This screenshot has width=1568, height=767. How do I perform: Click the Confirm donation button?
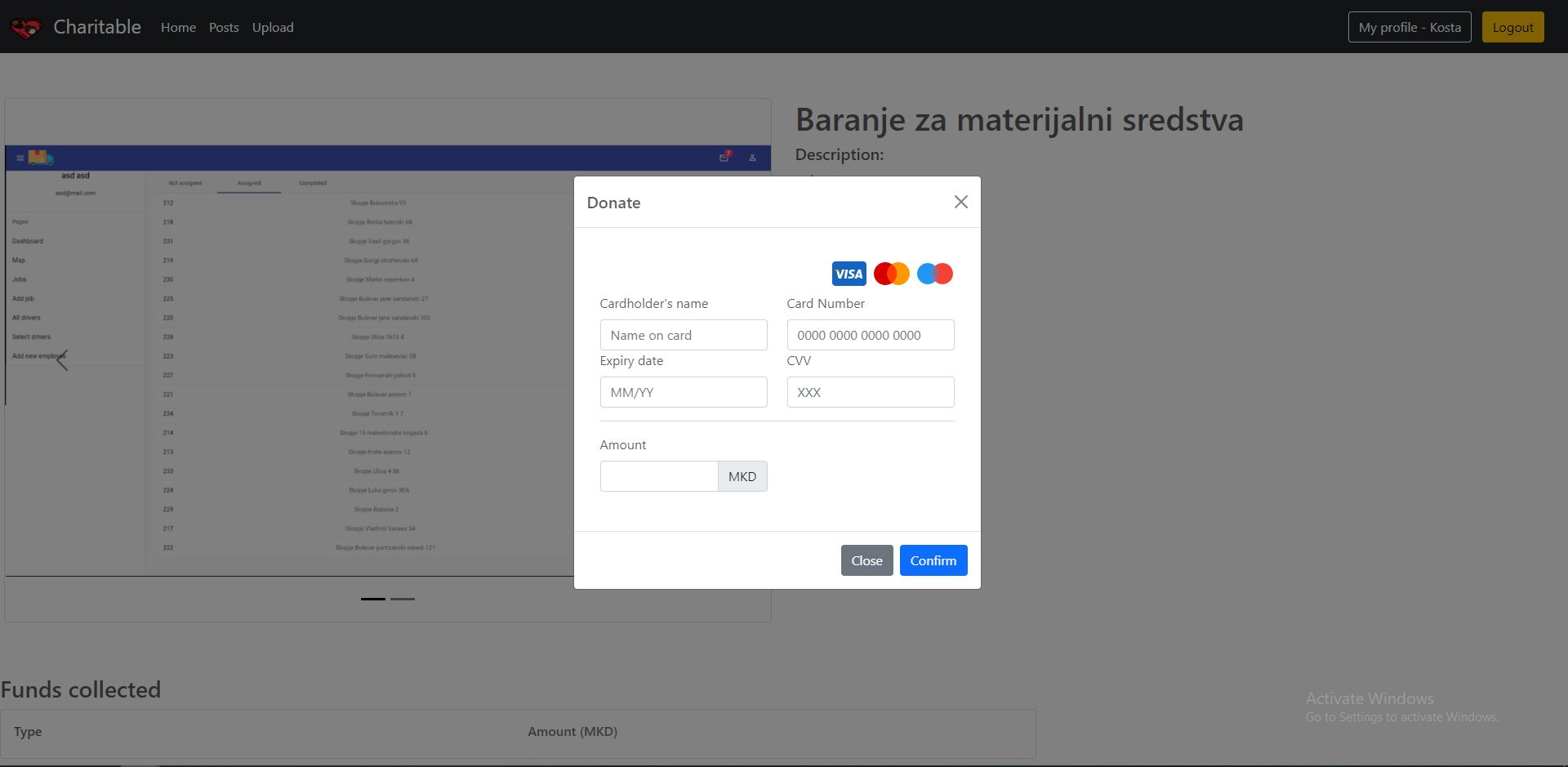point(933,560)
